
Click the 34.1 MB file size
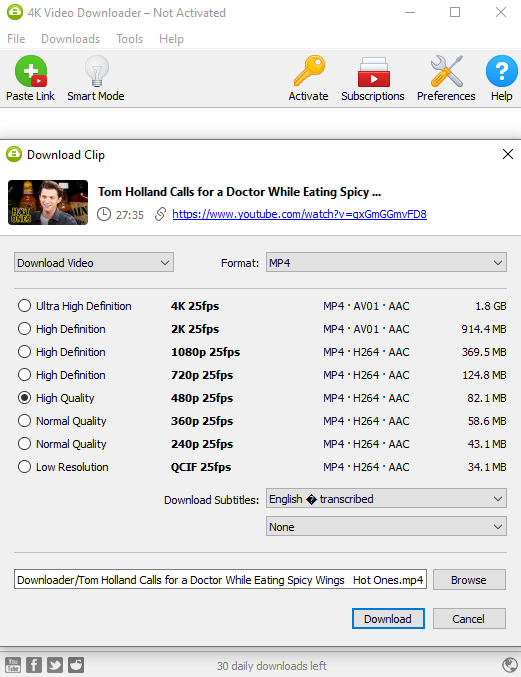pyautogui.click(x=486, y=467)
